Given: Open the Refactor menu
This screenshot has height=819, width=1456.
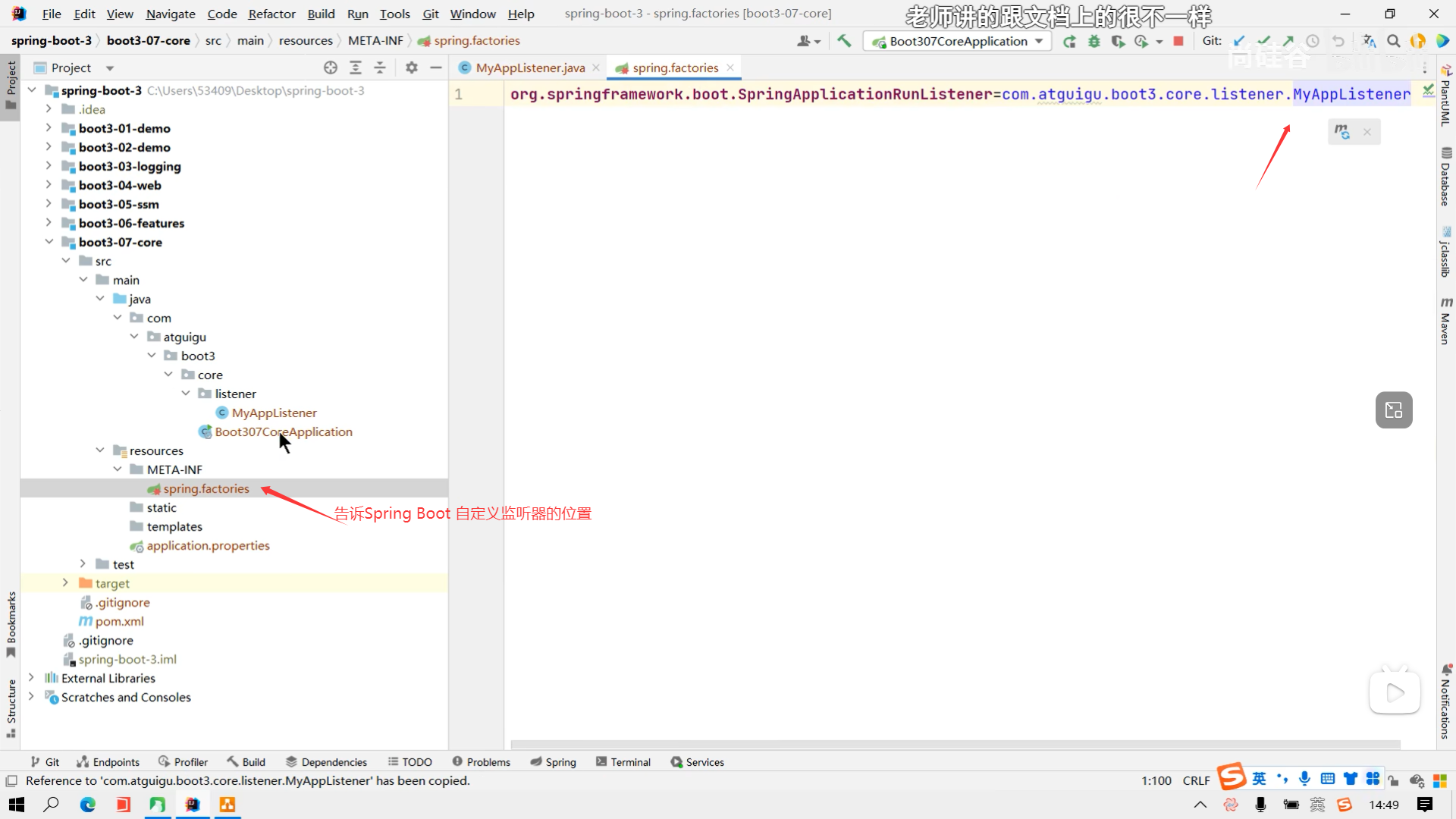Looking at the screenshot, I should coord(271,14).
